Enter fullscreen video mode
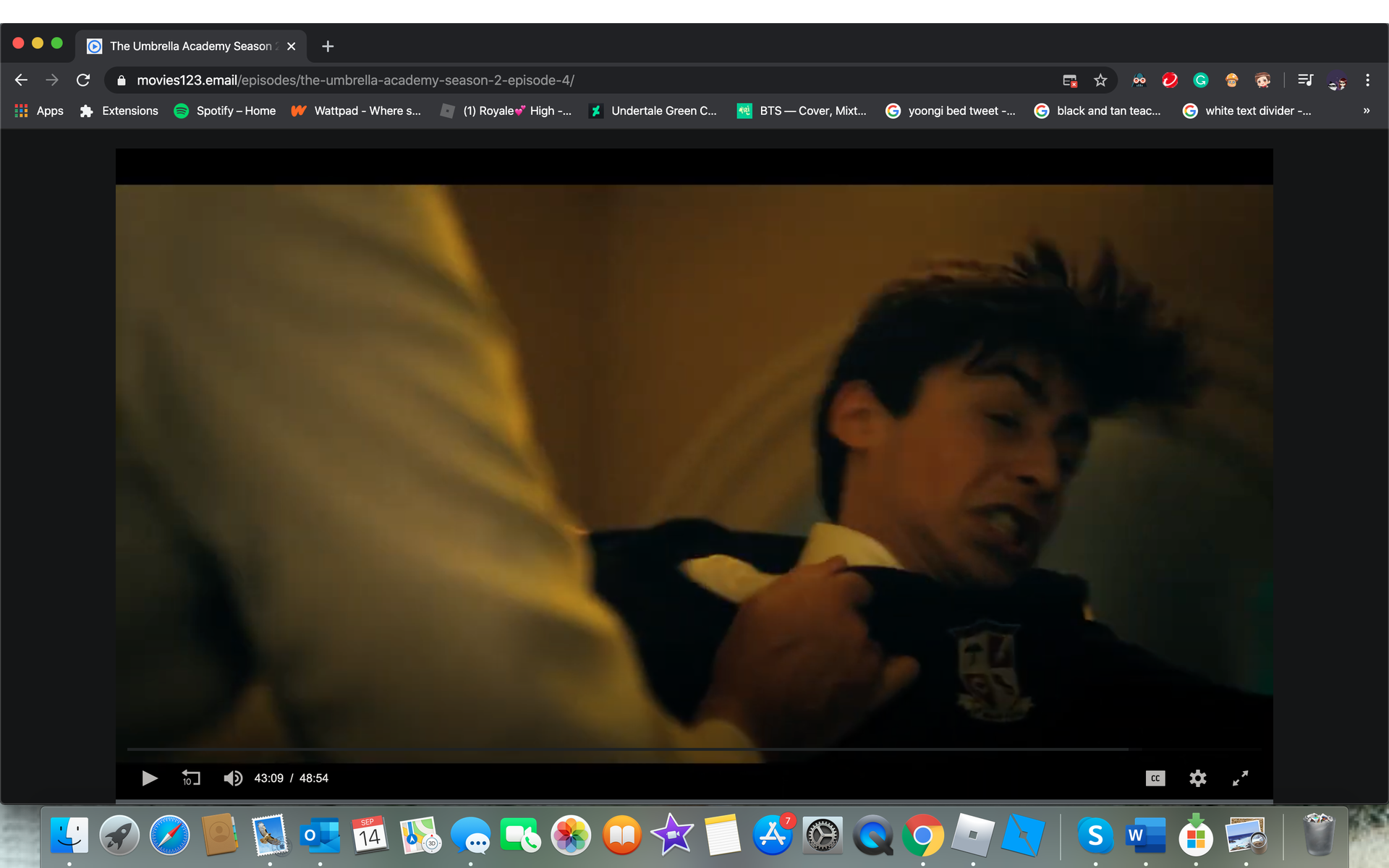The width and height of the screenshot is (1389, 868). [1240, 778]
